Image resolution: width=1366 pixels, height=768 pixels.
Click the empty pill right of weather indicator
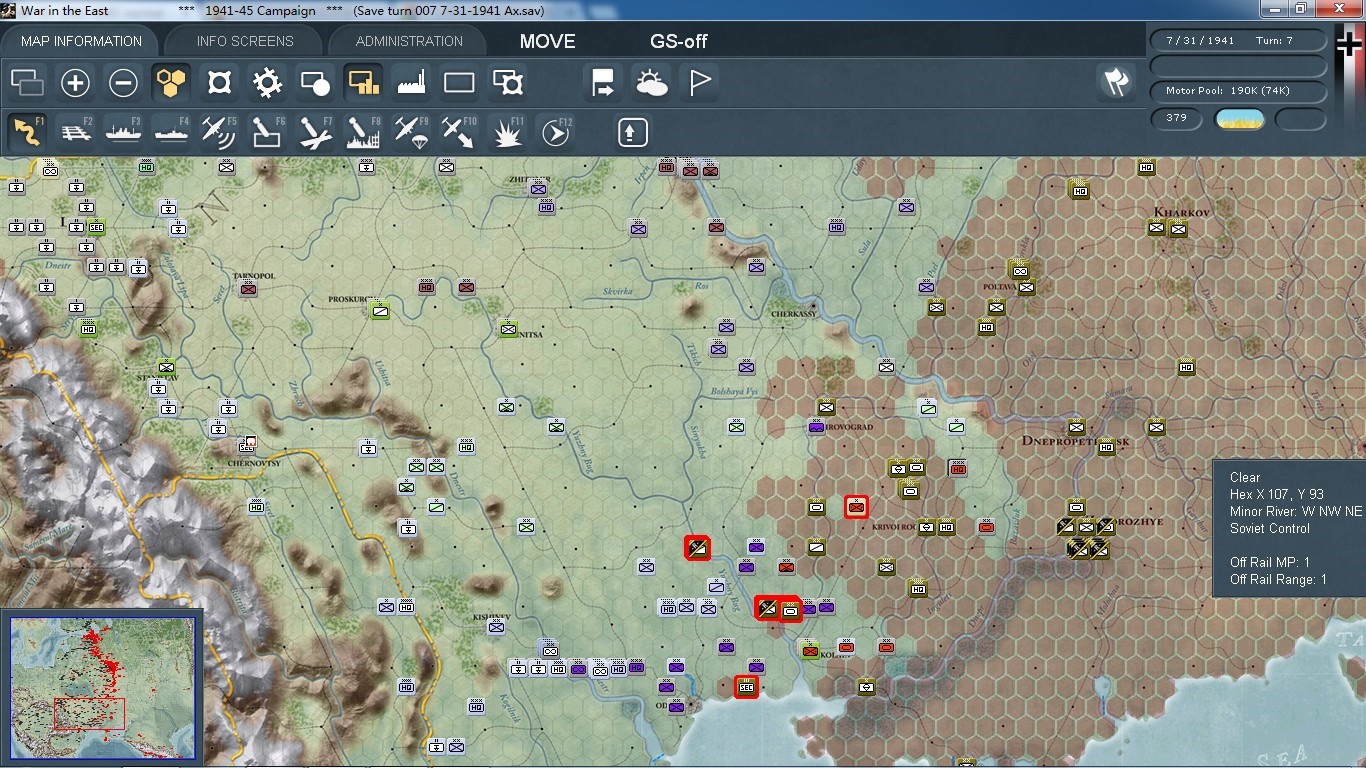[1301, 119]
